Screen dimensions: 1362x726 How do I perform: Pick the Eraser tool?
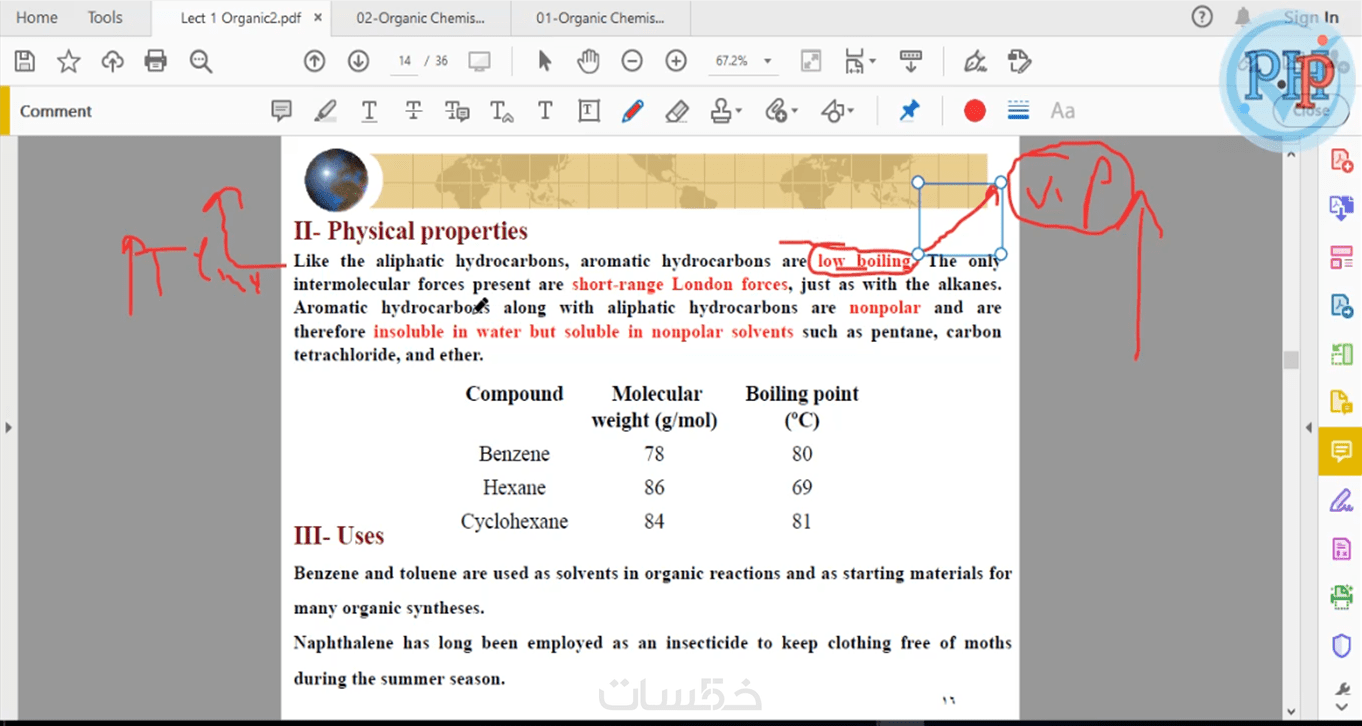[677, 111]
